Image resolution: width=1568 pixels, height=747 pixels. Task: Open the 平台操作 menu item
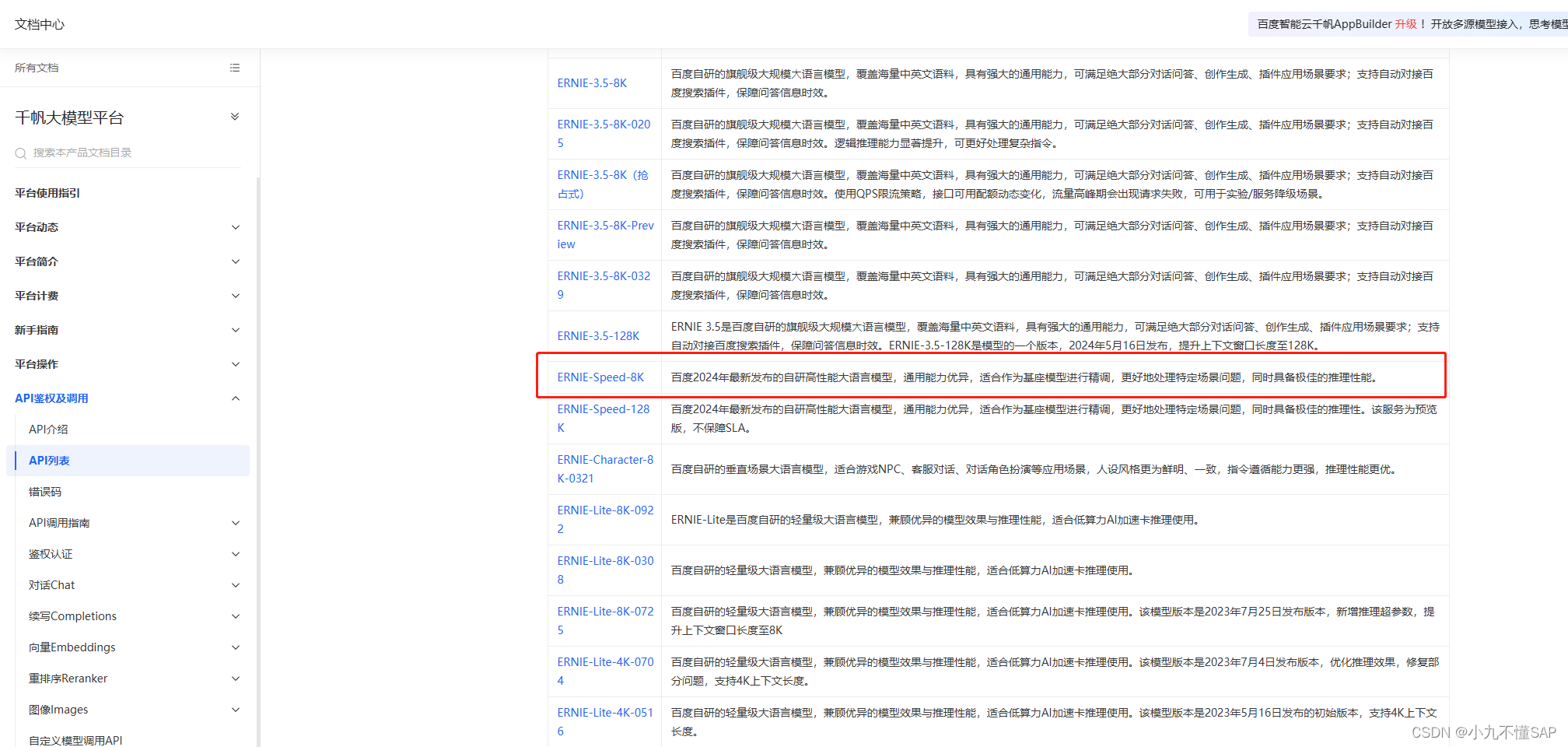pos(37,364)
